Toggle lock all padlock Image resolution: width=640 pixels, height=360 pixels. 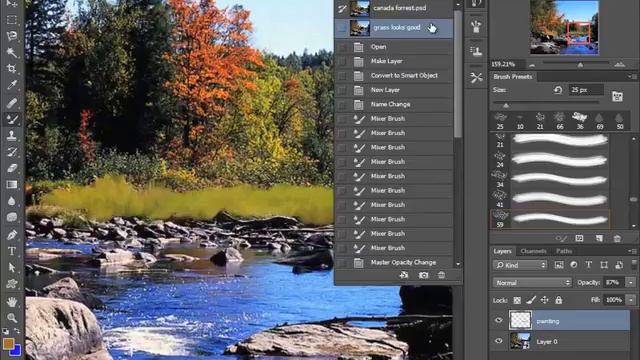coord(558,300)
